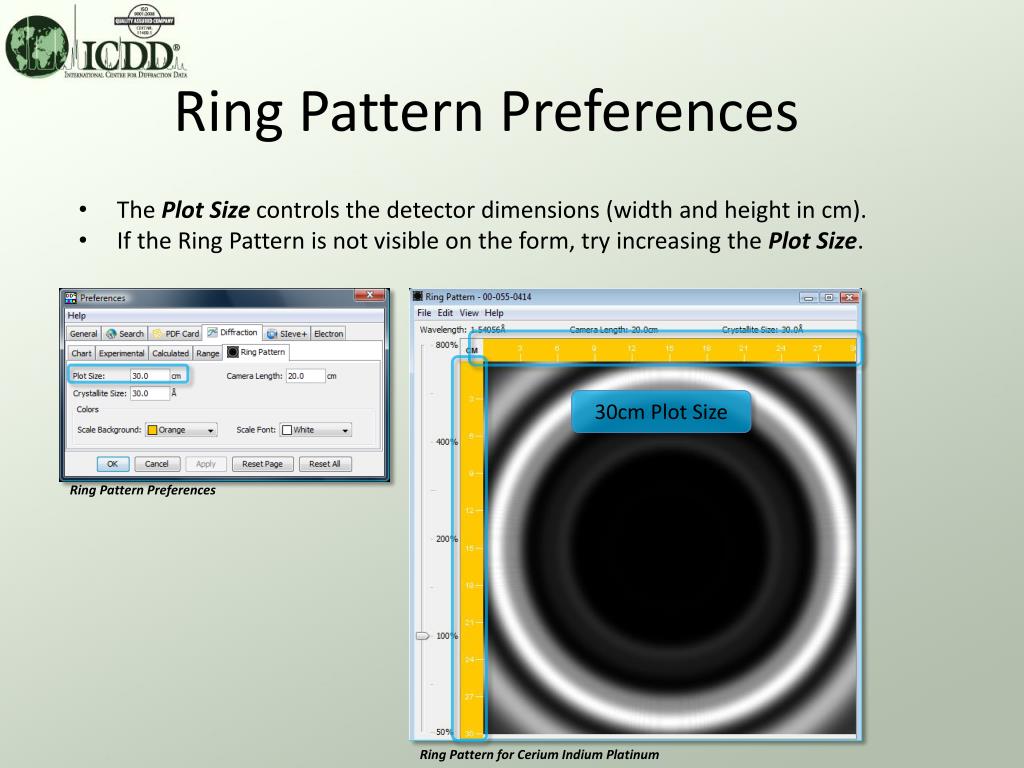1024x768 pixels.
Task: Close the Ring Pattern window
Action: click(849, 298)
